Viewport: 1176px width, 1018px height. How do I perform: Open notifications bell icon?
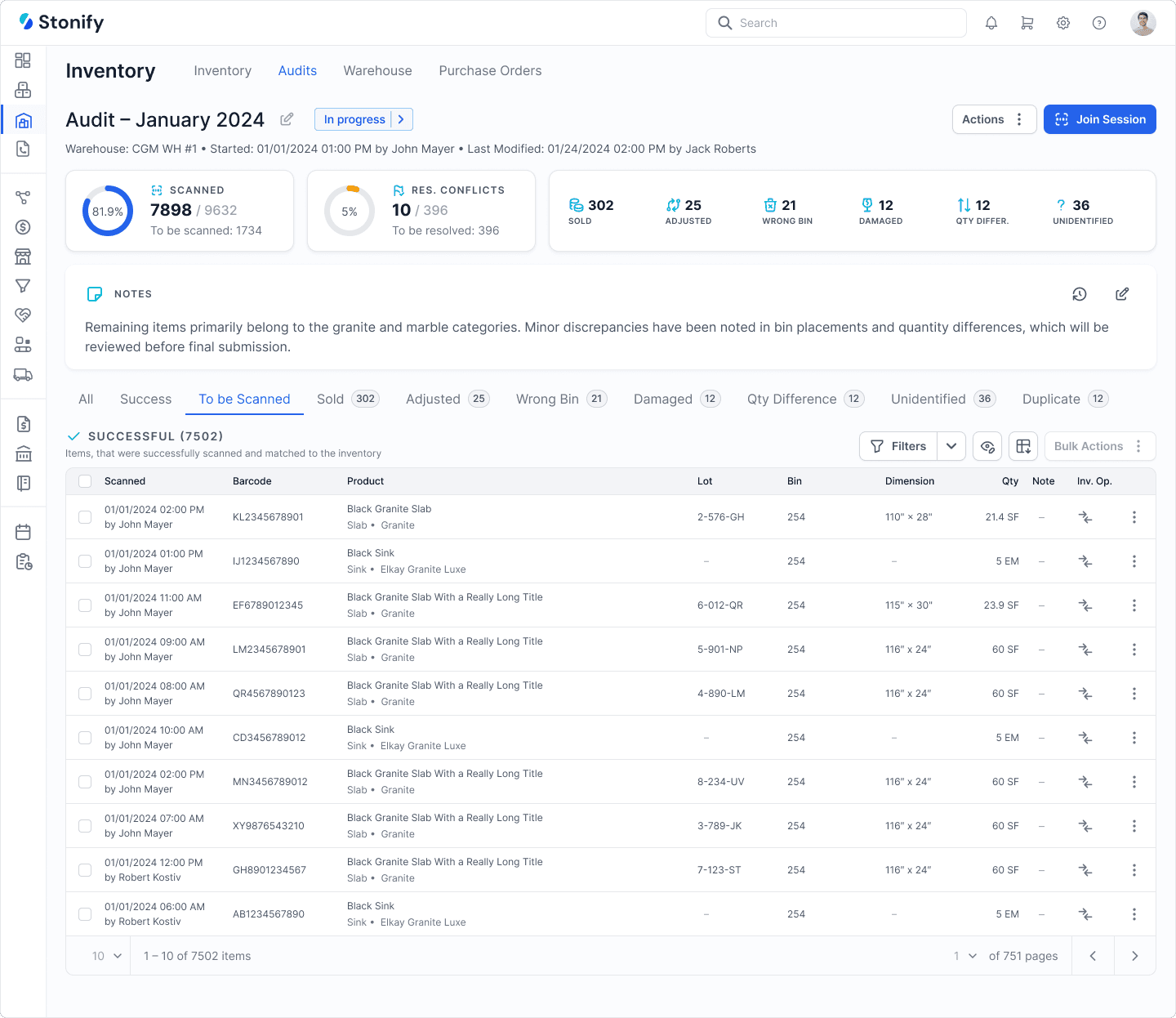(991, 23)
